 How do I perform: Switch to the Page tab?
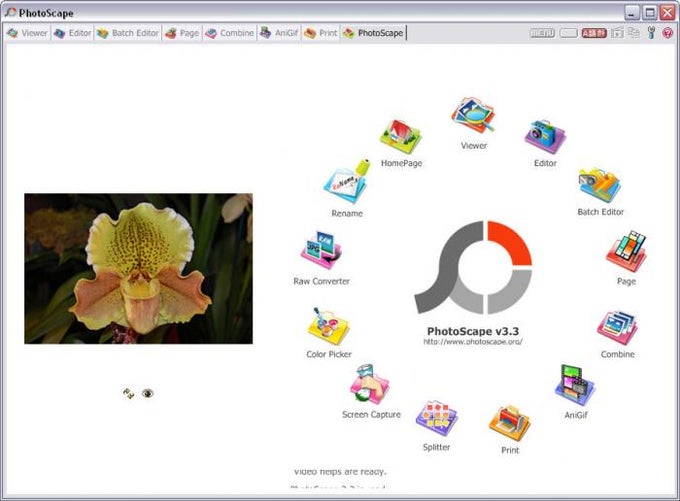(182, 33)
